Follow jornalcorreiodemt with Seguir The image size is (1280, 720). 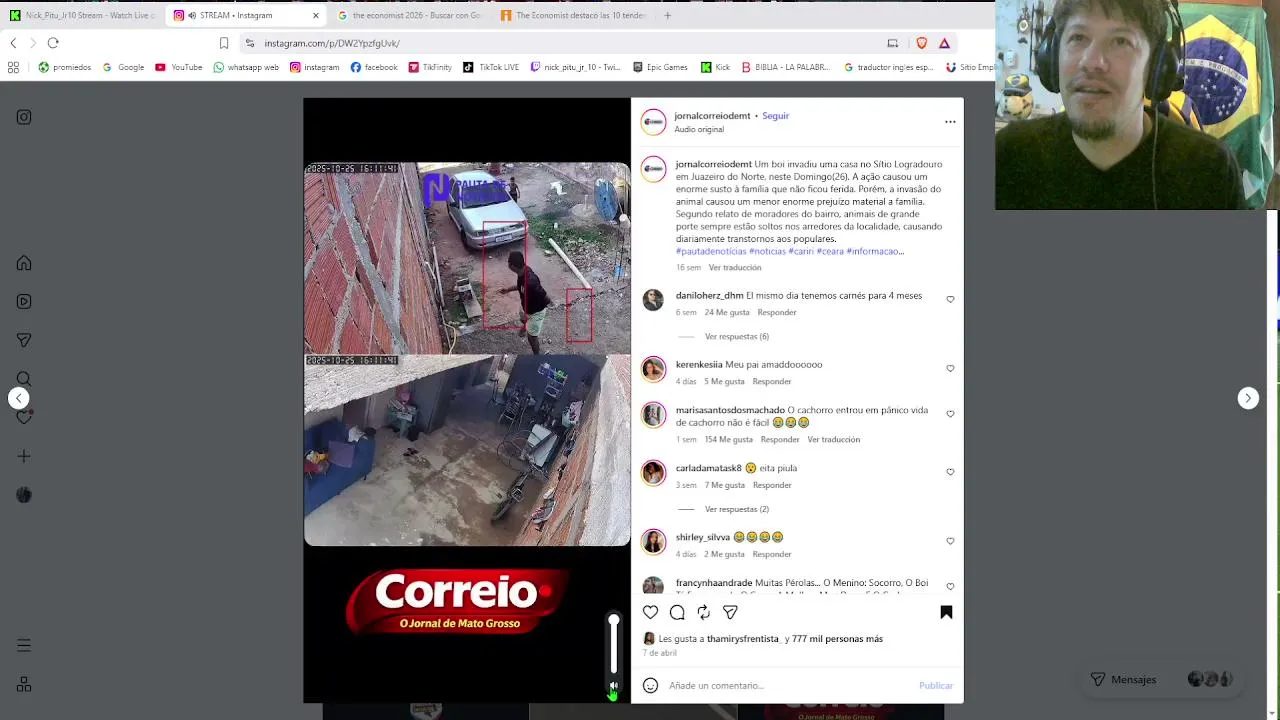pyautogui.click(x=775, y=116)
